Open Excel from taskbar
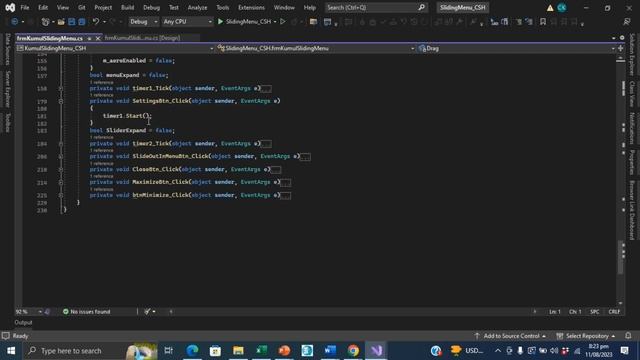Viewport: 640px width, 360px height. coord(261,351)
